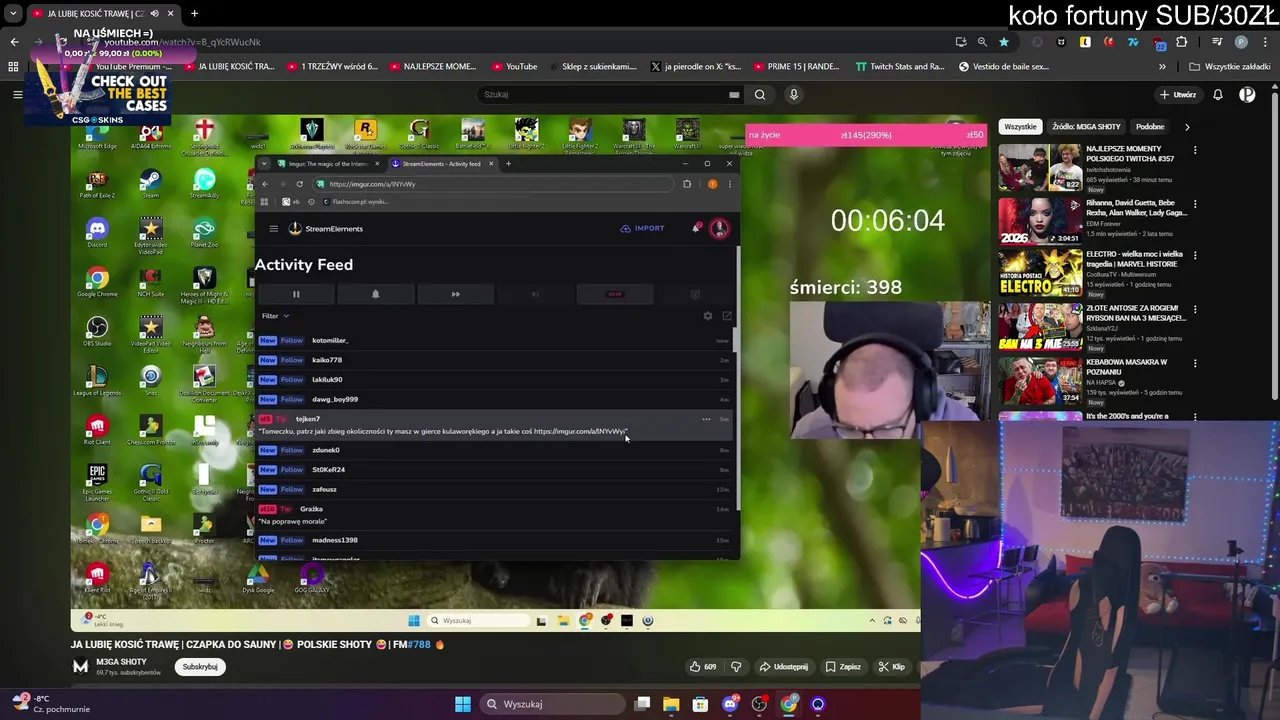Show more filter chips with right arrow
This screenshot has height=720, width=1280.
(x=1187, y=127)
